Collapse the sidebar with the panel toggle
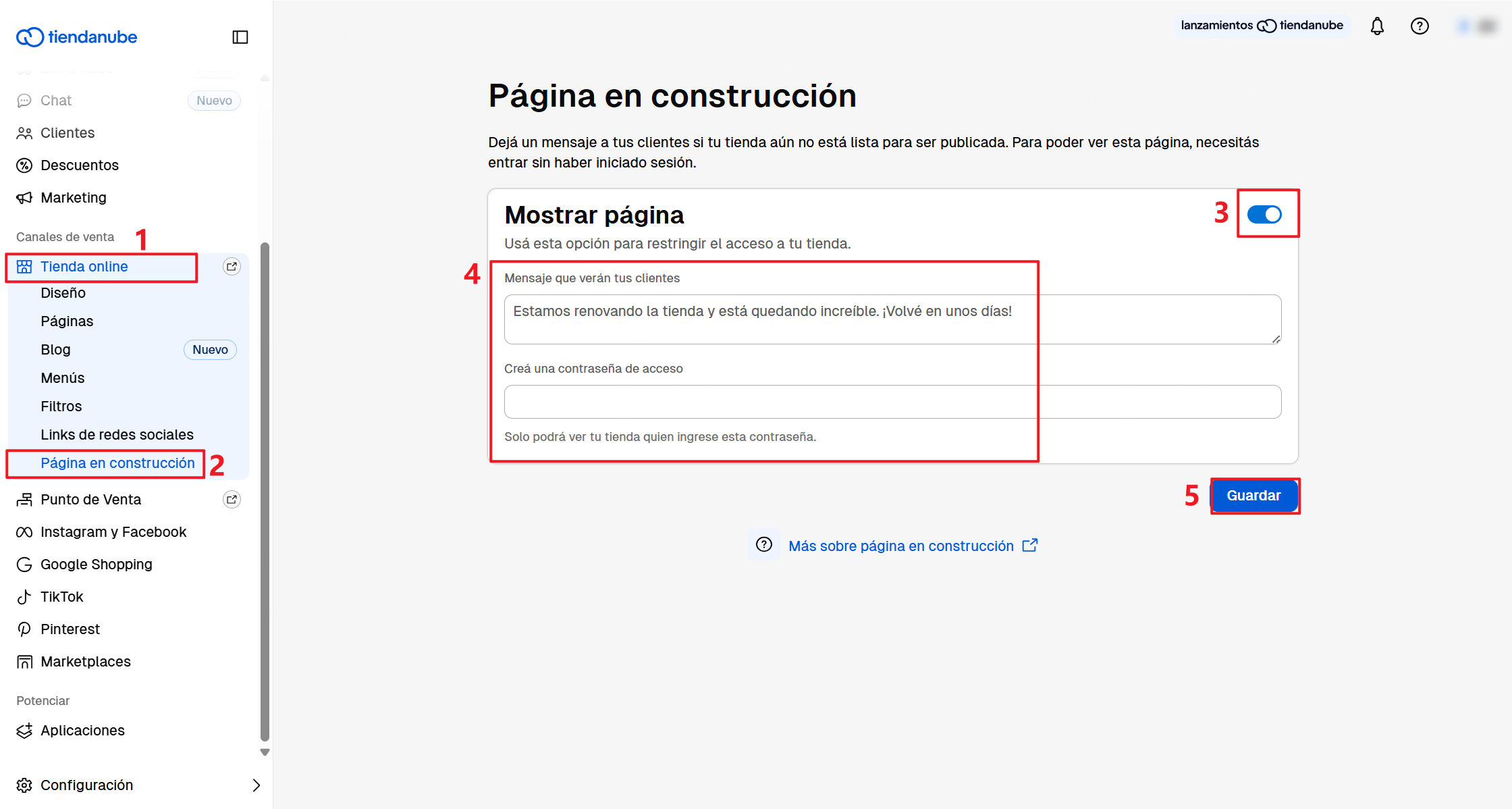Image resolution: width=1512 pixels, height=809 pixels. pos(241,36)
